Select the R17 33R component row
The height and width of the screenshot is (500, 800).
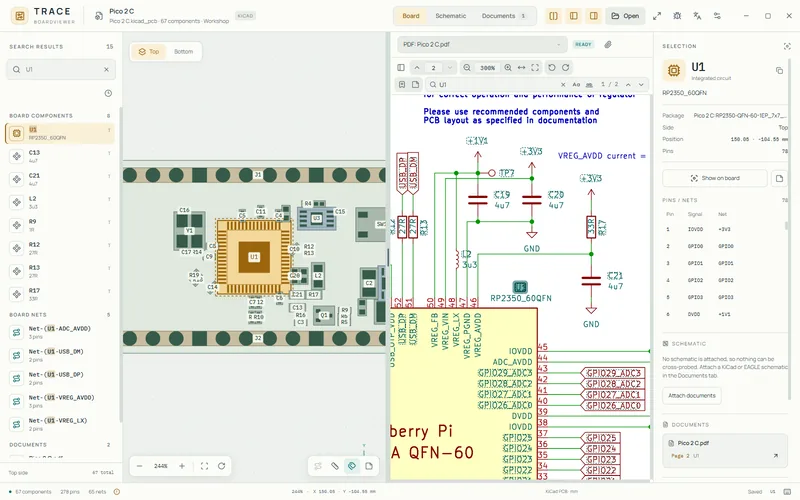coord(60,294)
